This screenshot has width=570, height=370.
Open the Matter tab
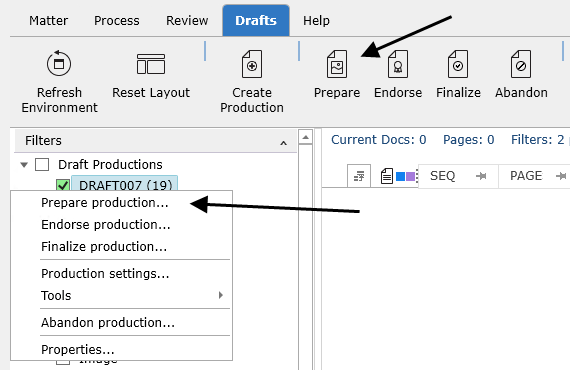(x=48, y=21)
